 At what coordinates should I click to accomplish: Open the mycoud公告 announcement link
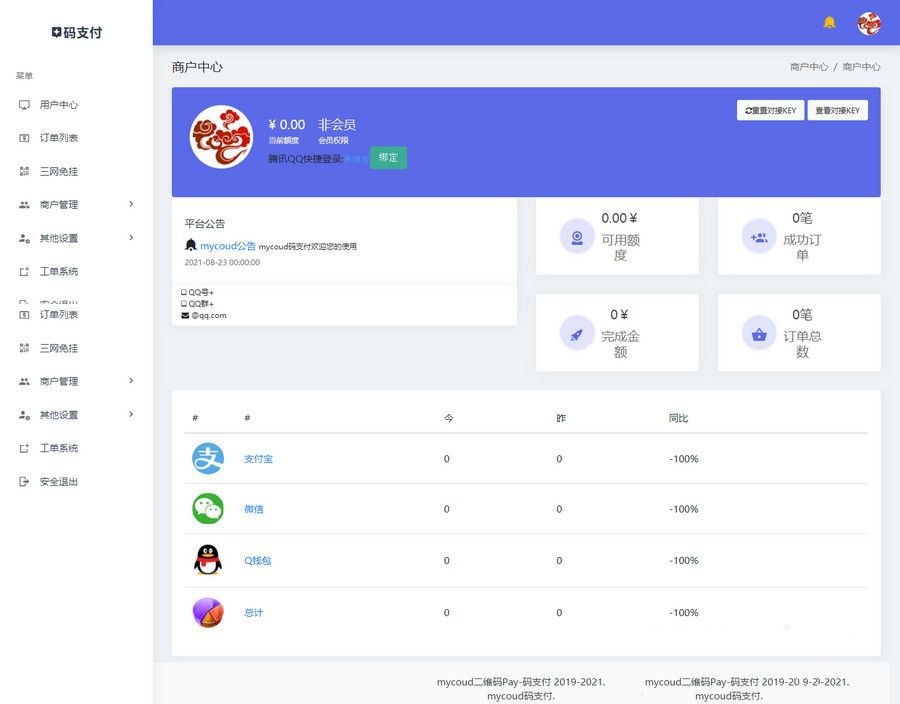(x=228, y=246)
